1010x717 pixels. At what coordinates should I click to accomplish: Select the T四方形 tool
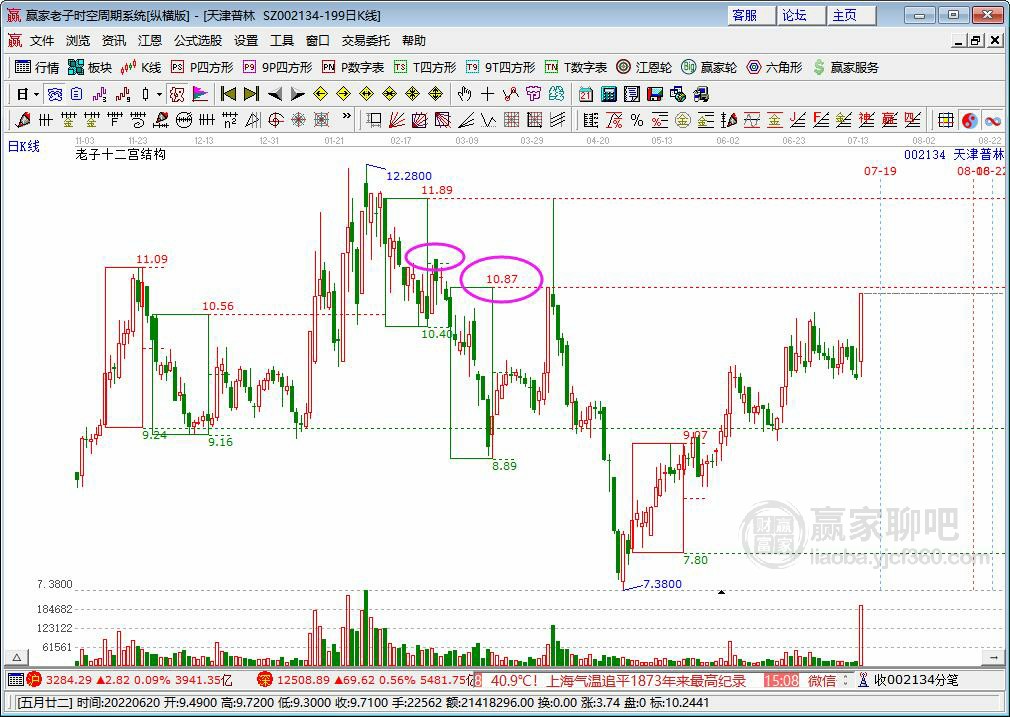click(x=424, y=67)
